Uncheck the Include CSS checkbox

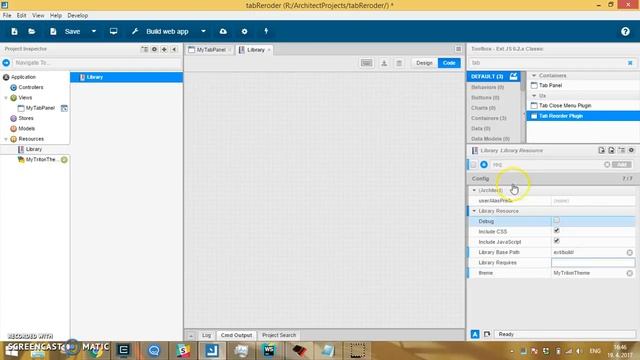click(556, 231)
